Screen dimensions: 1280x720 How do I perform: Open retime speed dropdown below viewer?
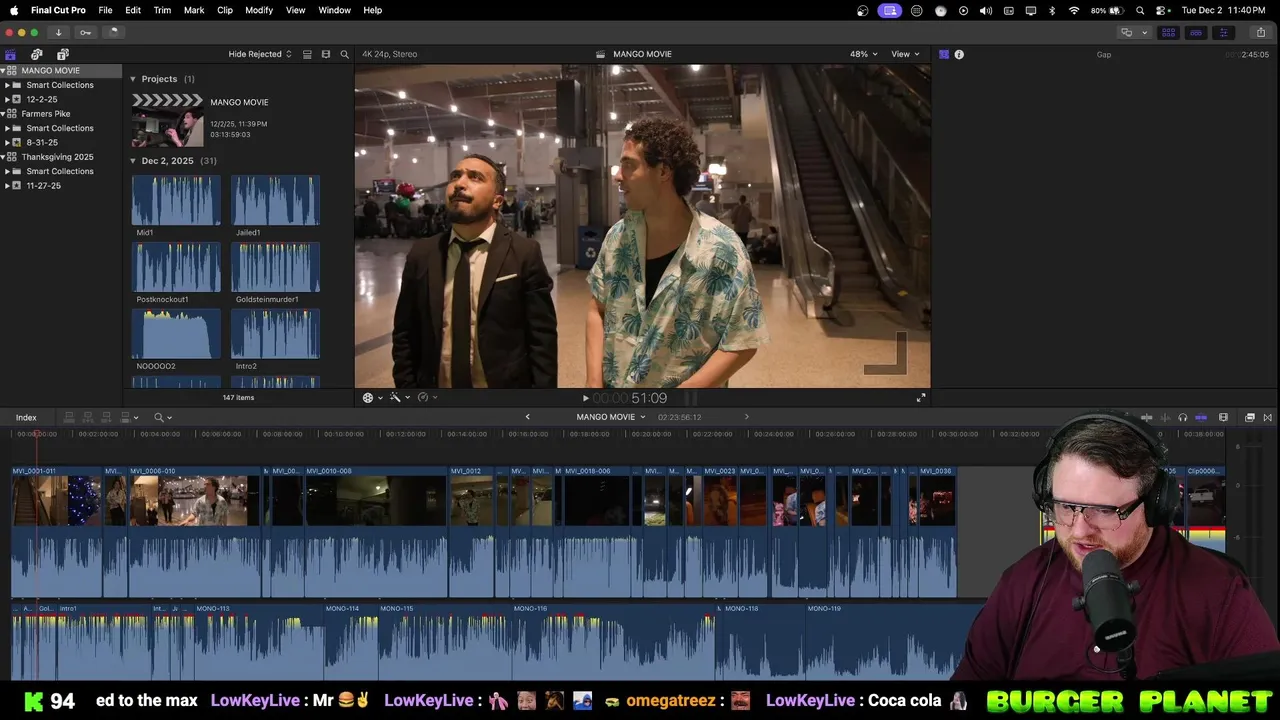[x=427, y=397]
